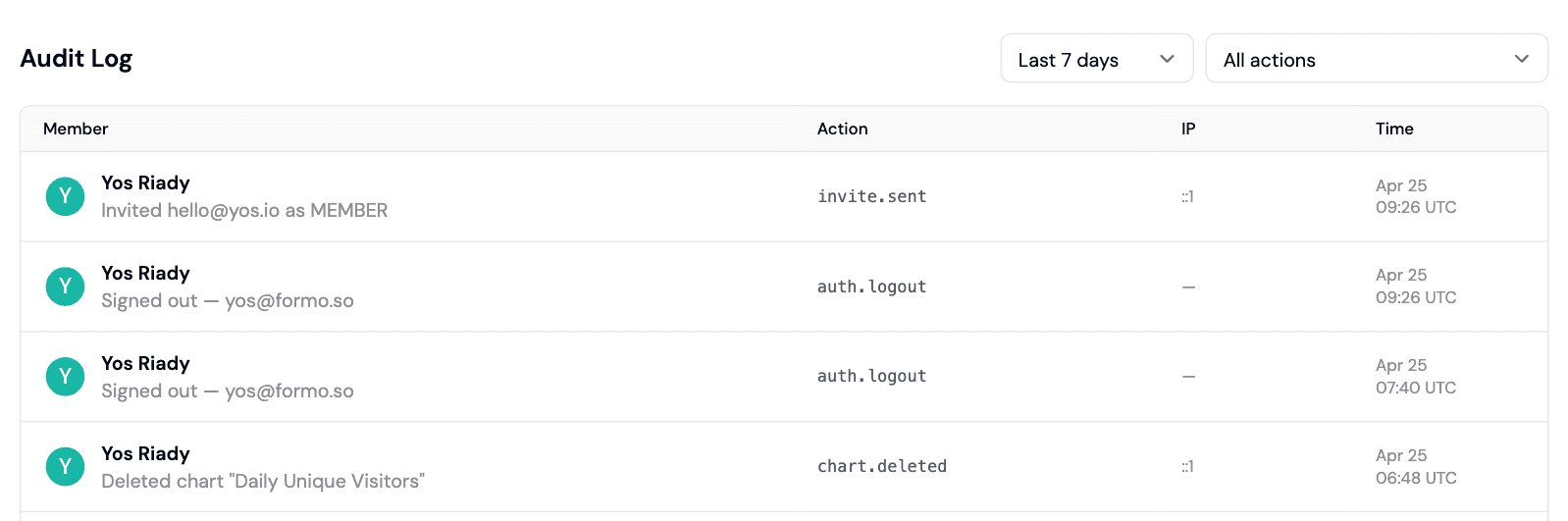
Task: Click the Action column header
Action: tap(842, 129)
